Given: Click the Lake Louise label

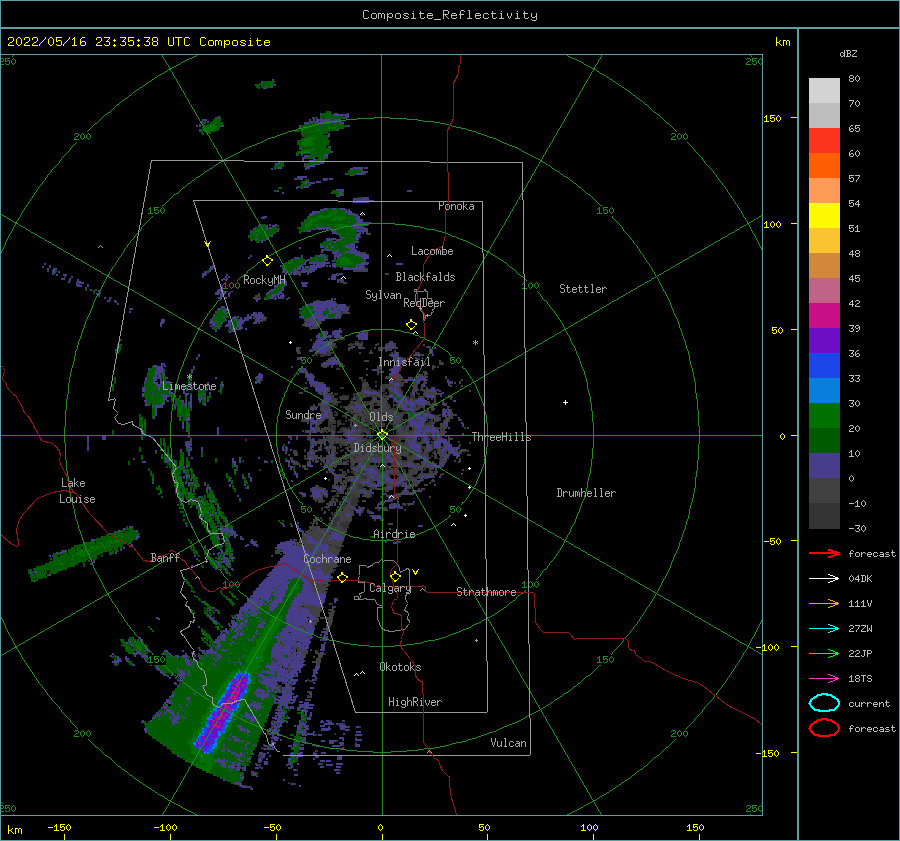Looking at the screenshot, I should 77,491.
